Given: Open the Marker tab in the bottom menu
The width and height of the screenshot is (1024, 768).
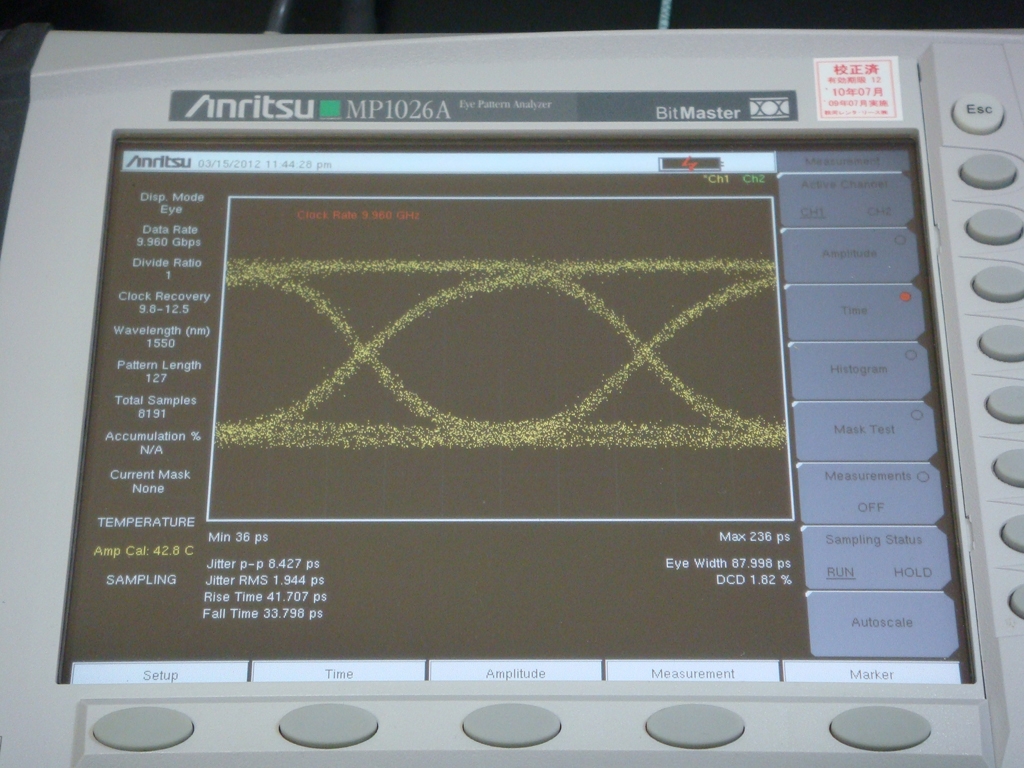Looking at the screenshot, I should tap(871, 674).
